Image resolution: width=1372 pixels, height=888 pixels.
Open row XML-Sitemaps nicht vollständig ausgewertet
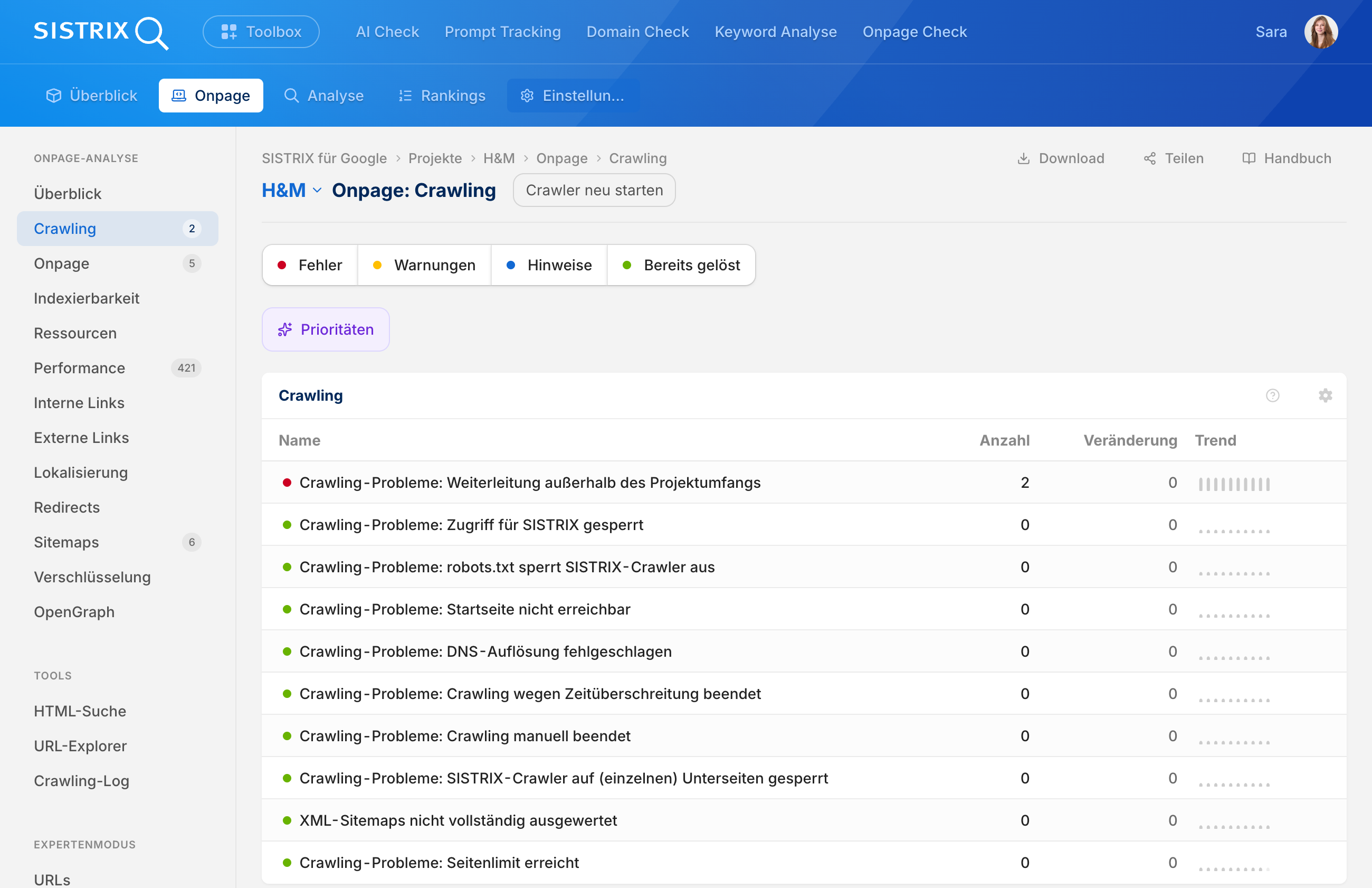pos(804,820)
